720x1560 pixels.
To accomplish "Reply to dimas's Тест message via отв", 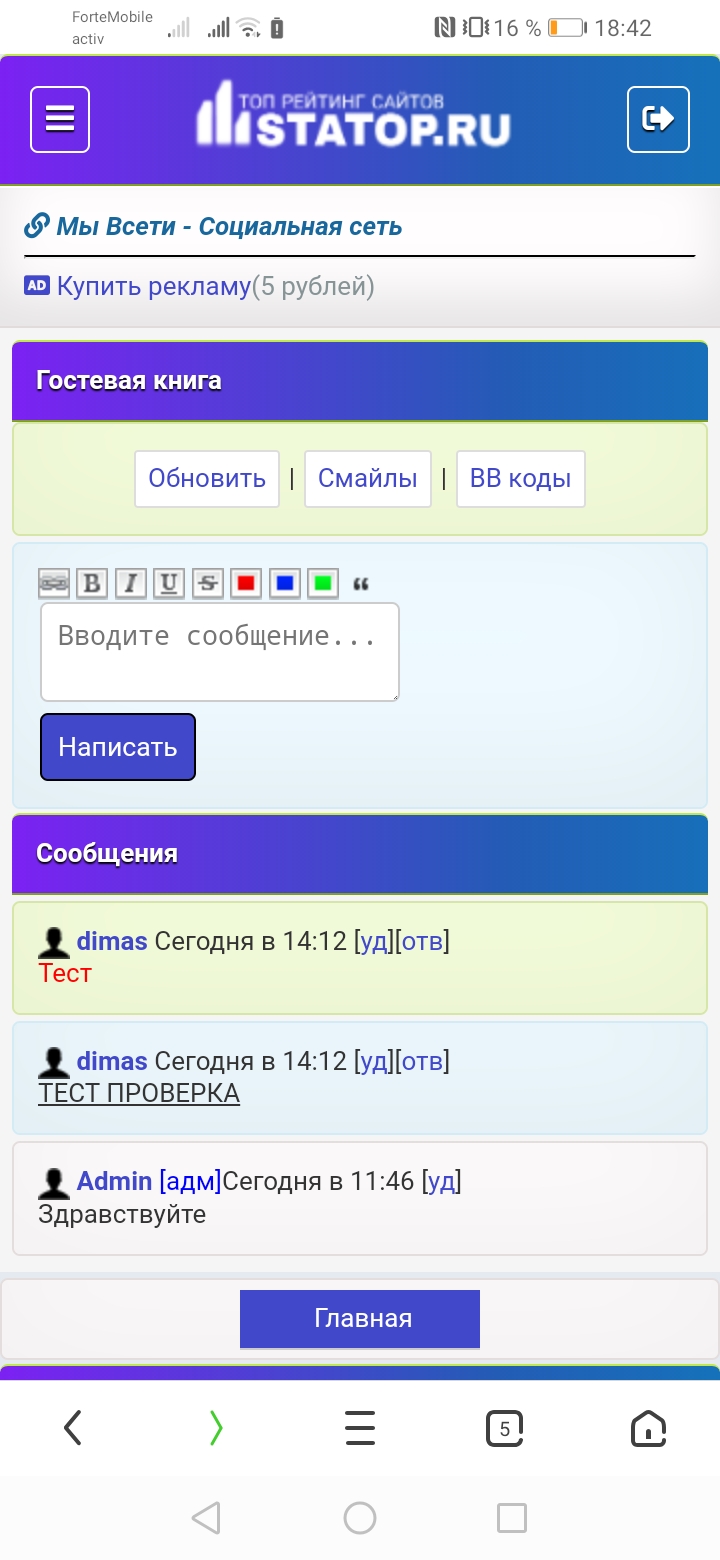I will (x=422, y=941).
